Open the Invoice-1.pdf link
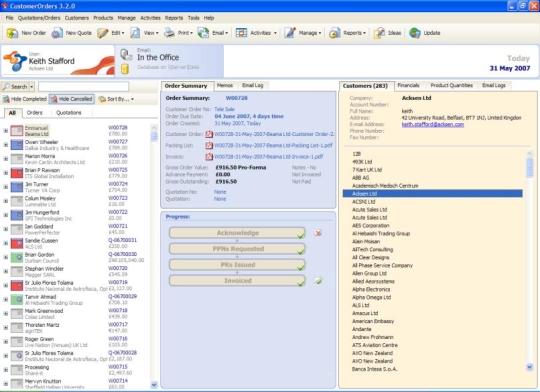540x392 pixels. tap(269, 157)
